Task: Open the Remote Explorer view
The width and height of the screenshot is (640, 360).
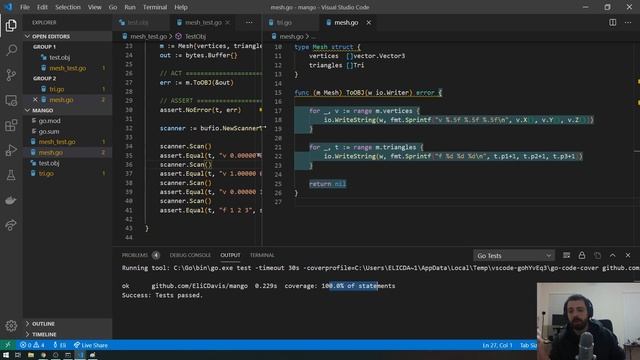Action: pos(11,100)
